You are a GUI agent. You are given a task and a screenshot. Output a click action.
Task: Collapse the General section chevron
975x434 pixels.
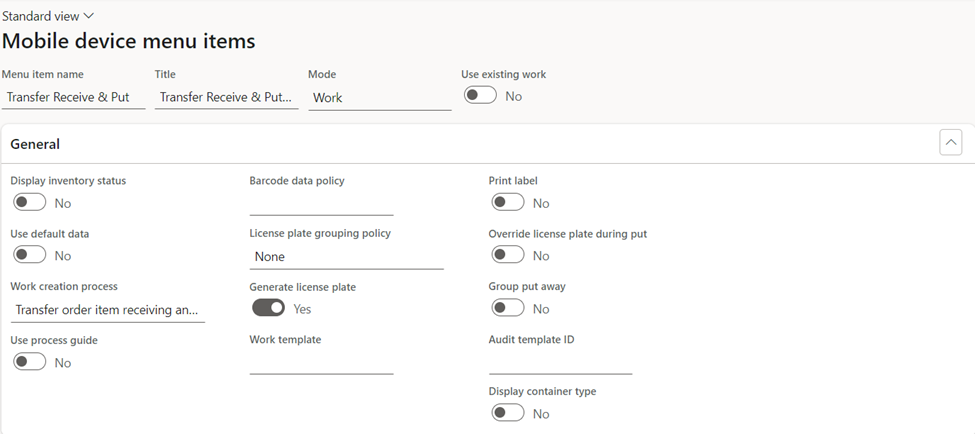click(x=950, y=142)
